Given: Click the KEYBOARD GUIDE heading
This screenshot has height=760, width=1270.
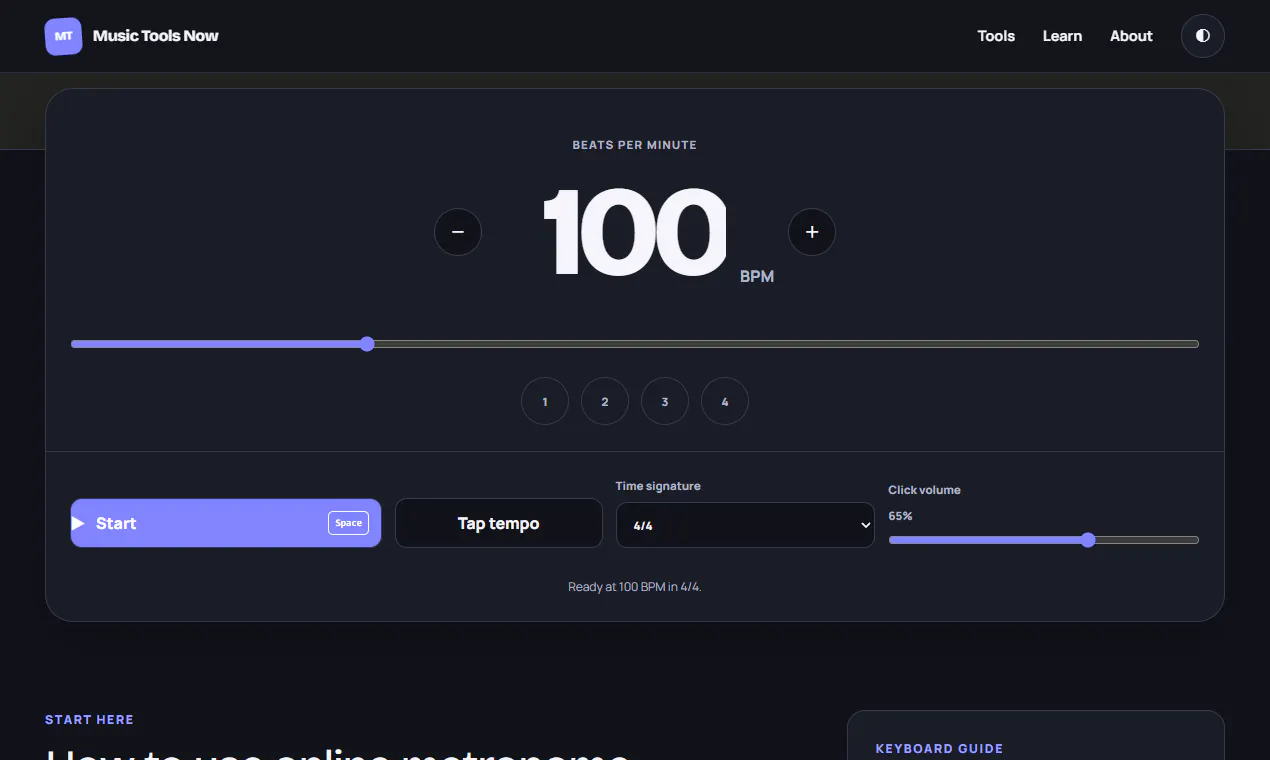Looking at the screenshot, I should click(939, 749).
